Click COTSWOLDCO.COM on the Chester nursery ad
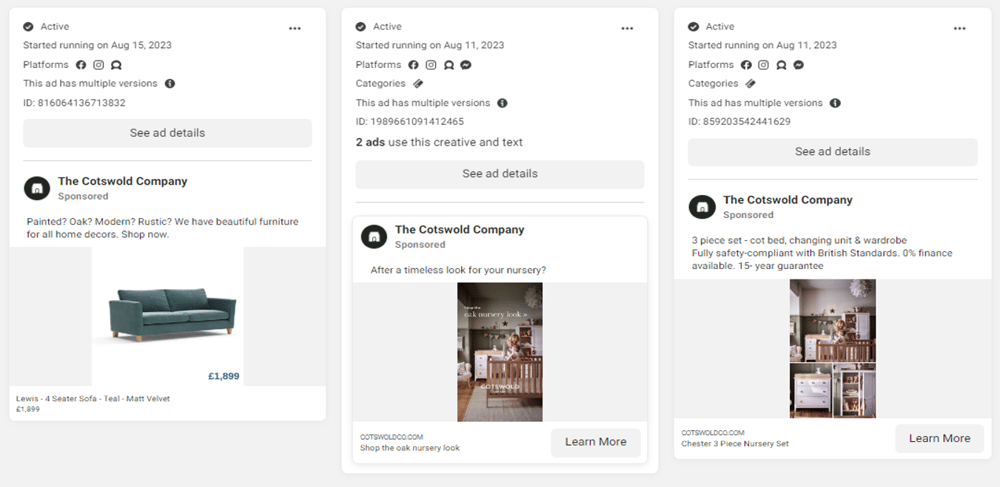Viewport: 1000px width, 487px height. pyautogui.click(x=712, y=433)
